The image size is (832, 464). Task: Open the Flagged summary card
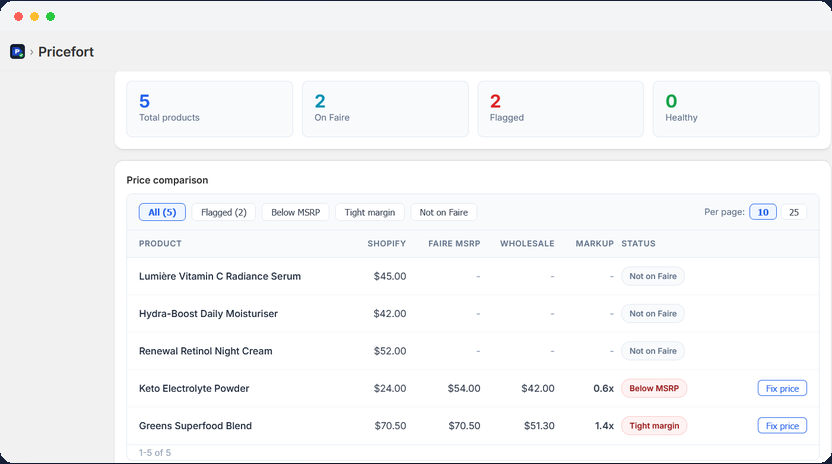(561, 109)
